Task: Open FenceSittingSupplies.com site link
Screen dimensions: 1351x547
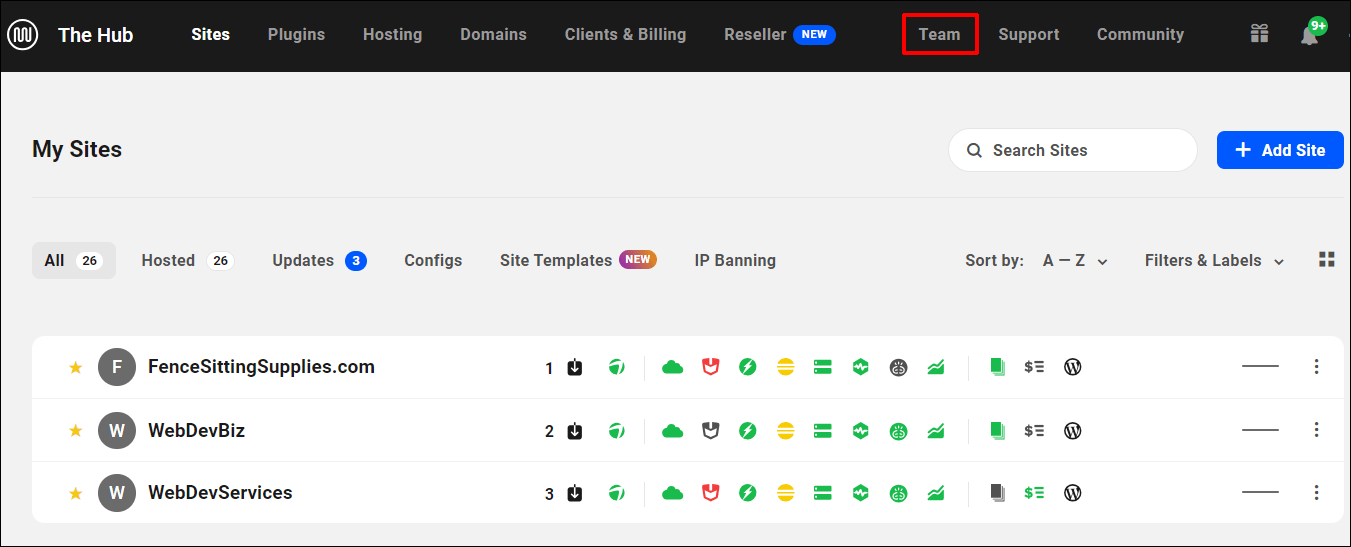Action: pos(261,367)
